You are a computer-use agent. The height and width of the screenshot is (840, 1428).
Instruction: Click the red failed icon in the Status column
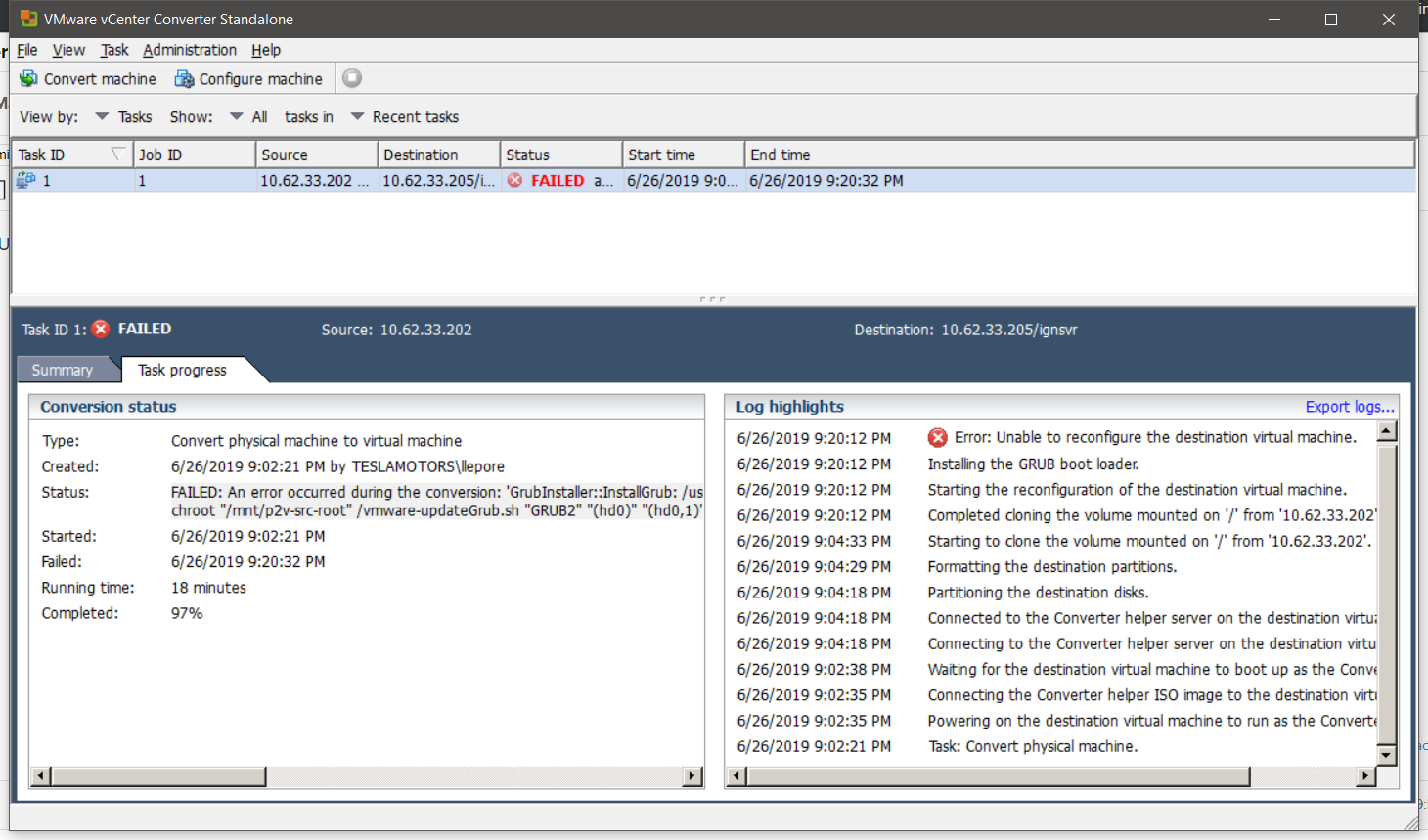coord(514,180)
